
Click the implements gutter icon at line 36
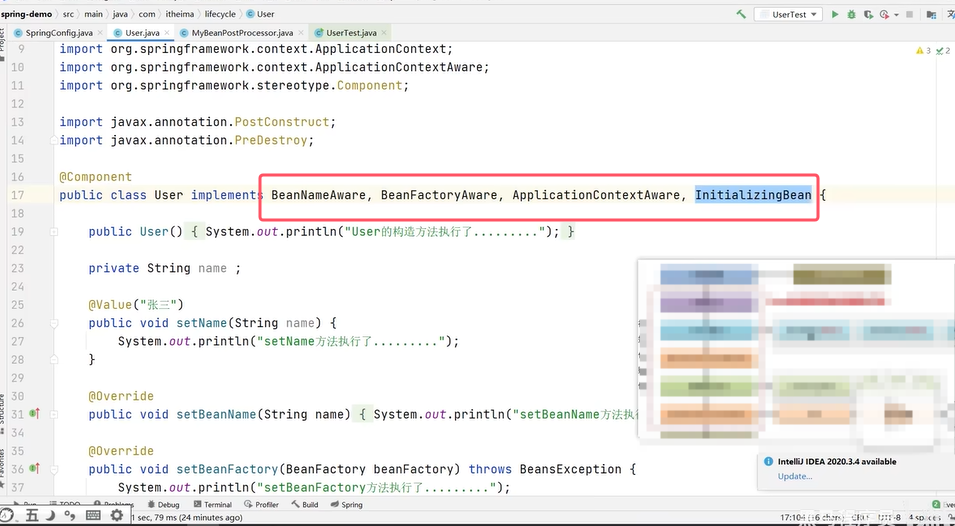click(x=35, y=469)
